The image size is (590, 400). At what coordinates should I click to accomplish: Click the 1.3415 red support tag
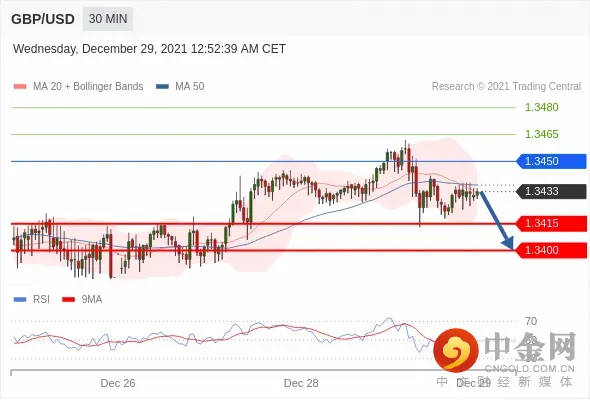click(551, 224)
